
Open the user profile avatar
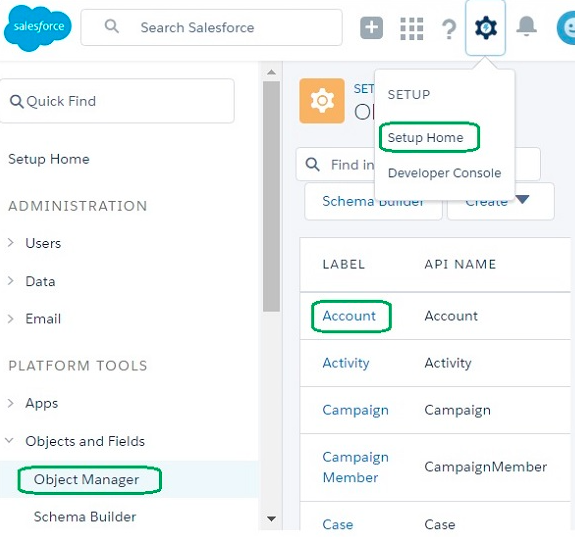pyautogui.click(x=566, y=28)
